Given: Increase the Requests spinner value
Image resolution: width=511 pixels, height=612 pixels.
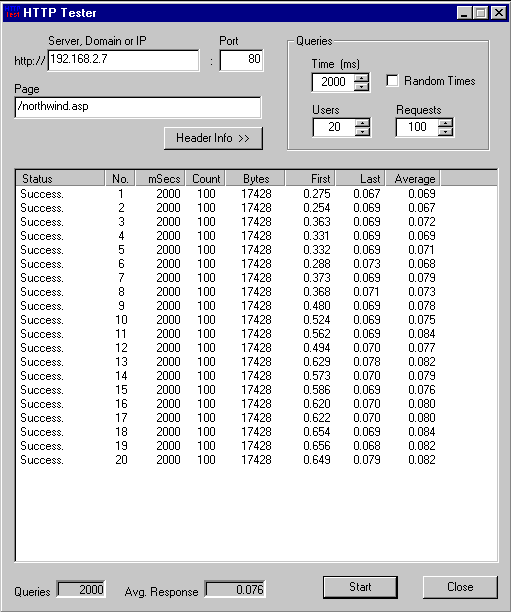Looking at the screenshot, I should click(x=445, y=123).
